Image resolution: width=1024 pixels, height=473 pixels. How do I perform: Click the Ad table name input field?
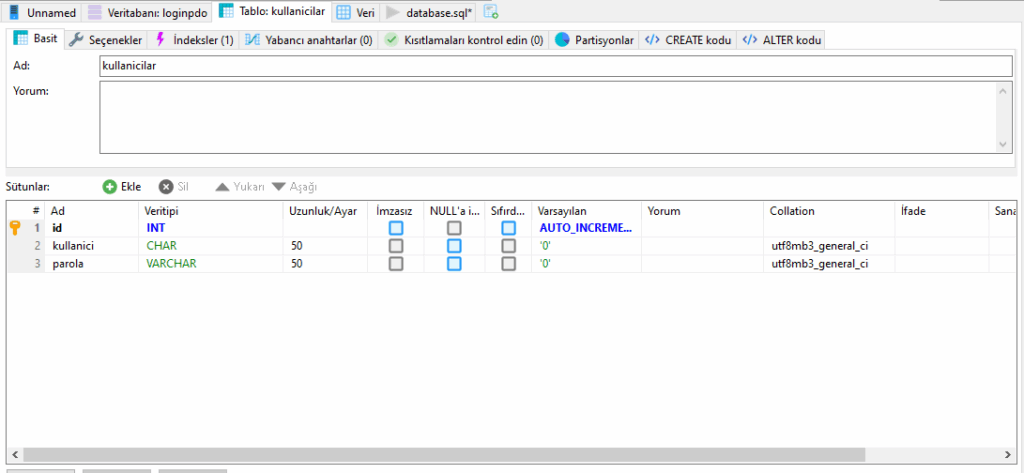click(556, 66)
